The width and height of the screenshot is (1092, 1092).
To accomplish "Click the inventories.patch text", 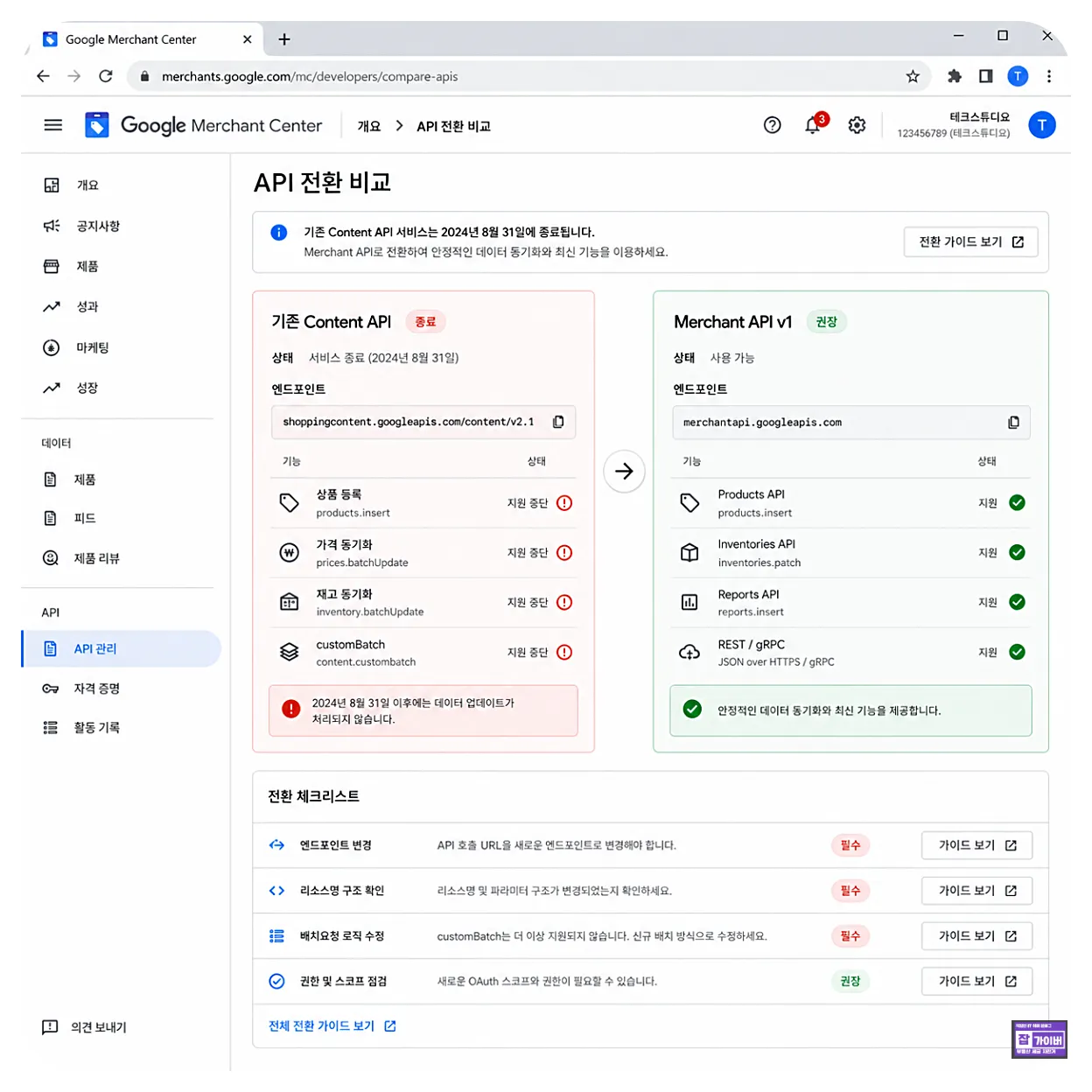I will [759, 563].
